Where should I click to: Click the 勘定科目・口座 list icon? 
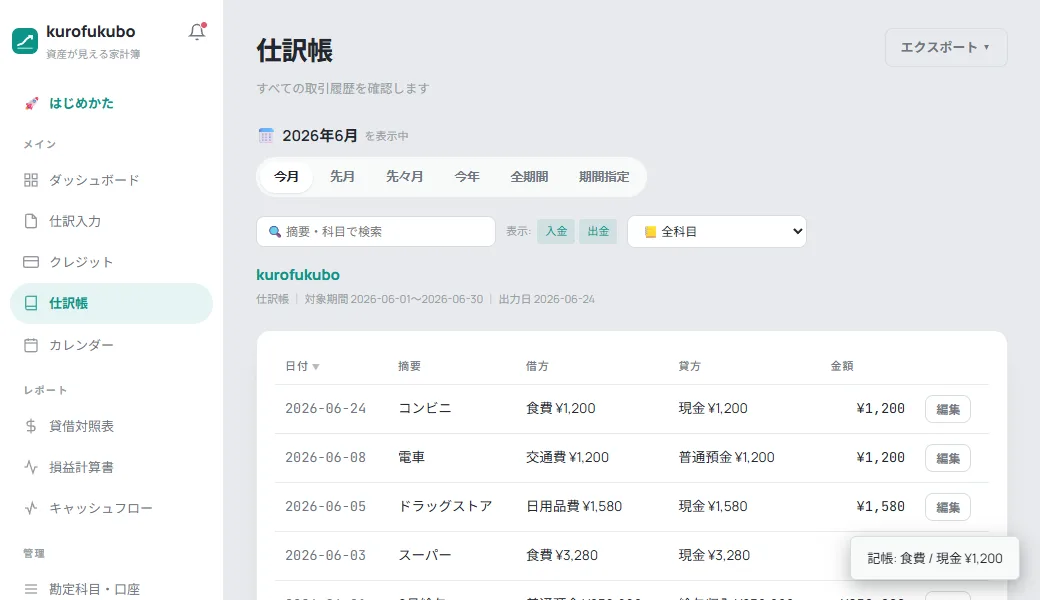point(31,589)
